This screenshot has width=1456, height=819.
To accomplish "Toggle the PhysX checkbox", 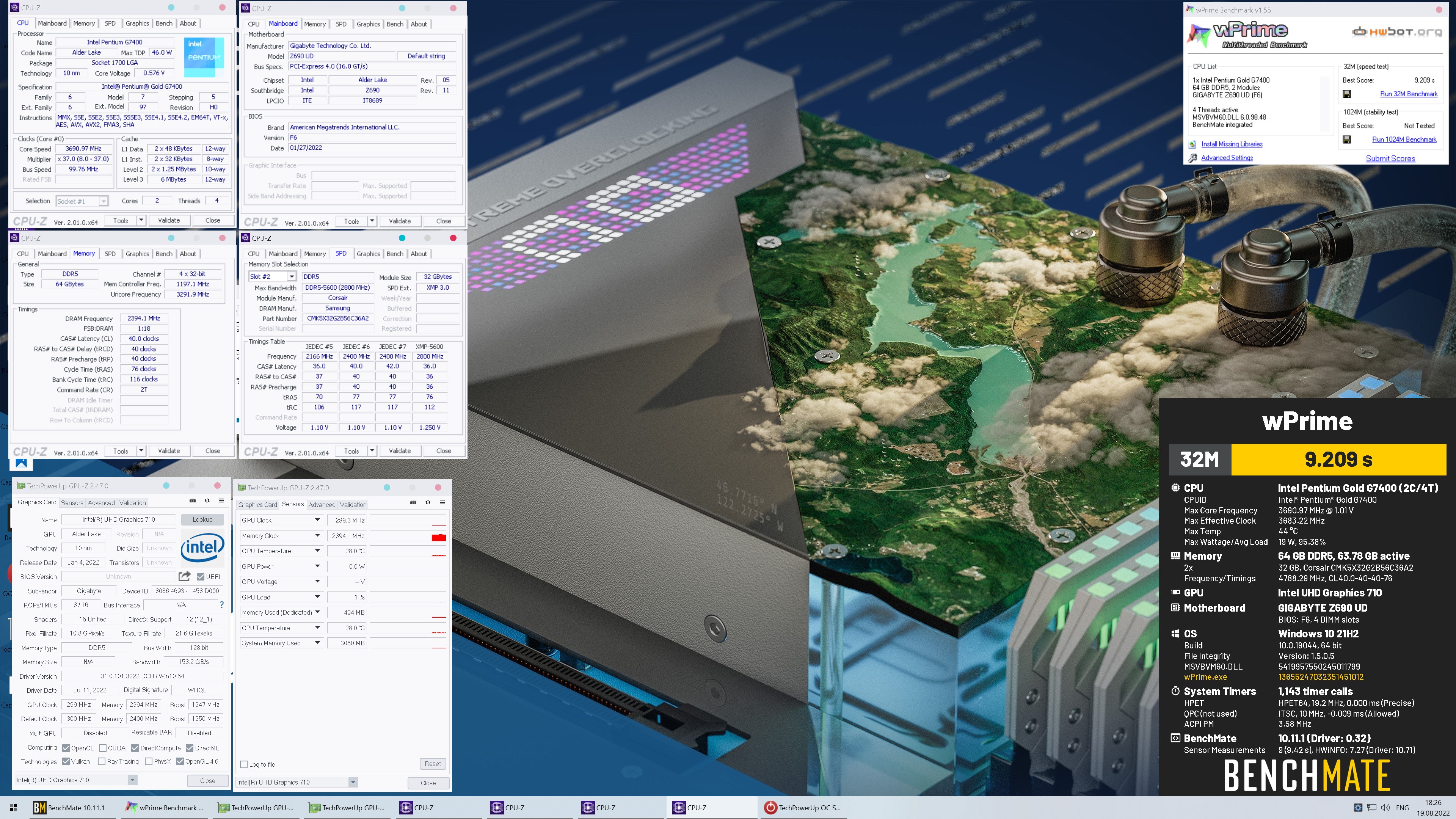I will [x=148, y=761].
